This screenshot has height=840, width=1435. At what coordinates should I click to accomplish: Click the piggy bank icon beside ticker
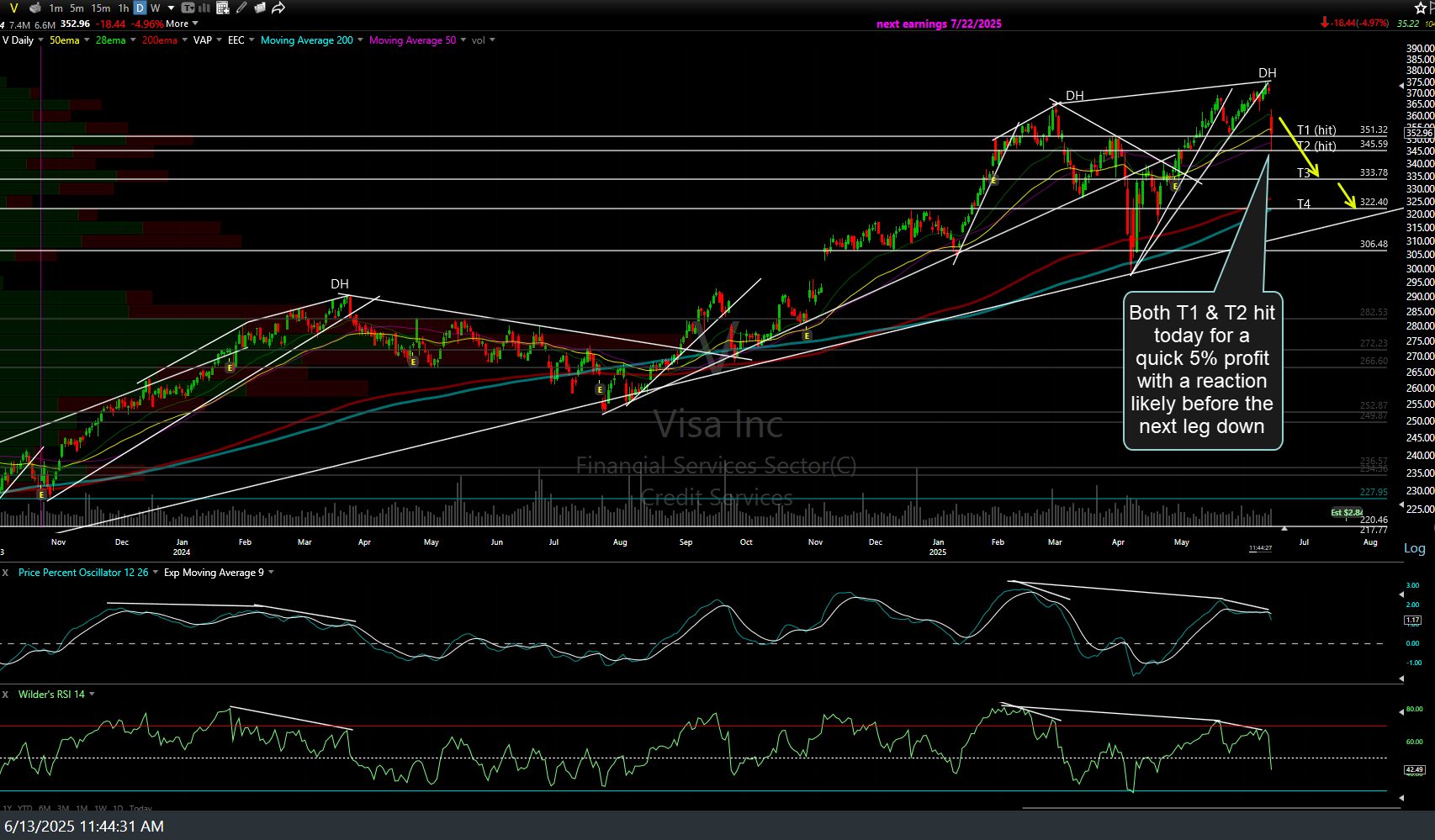34,8
